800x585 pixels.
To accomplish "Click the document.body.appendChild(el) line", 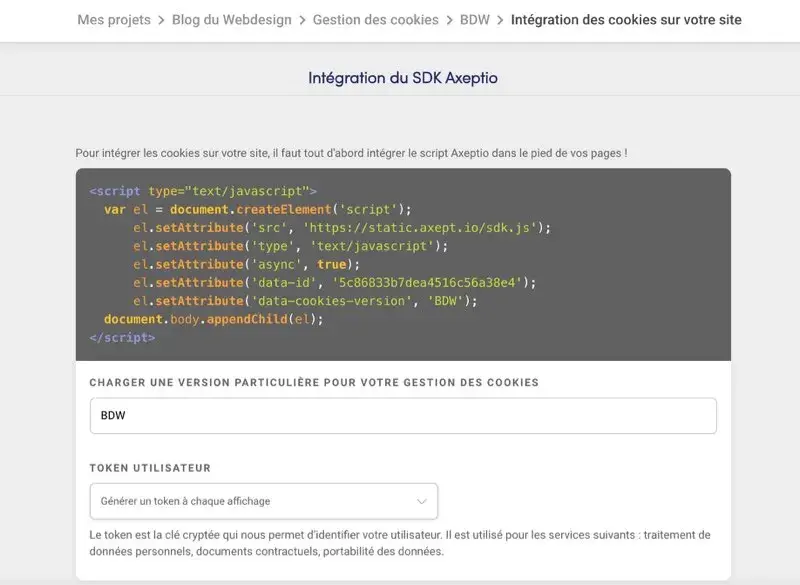I will click(x=213, y=320).
